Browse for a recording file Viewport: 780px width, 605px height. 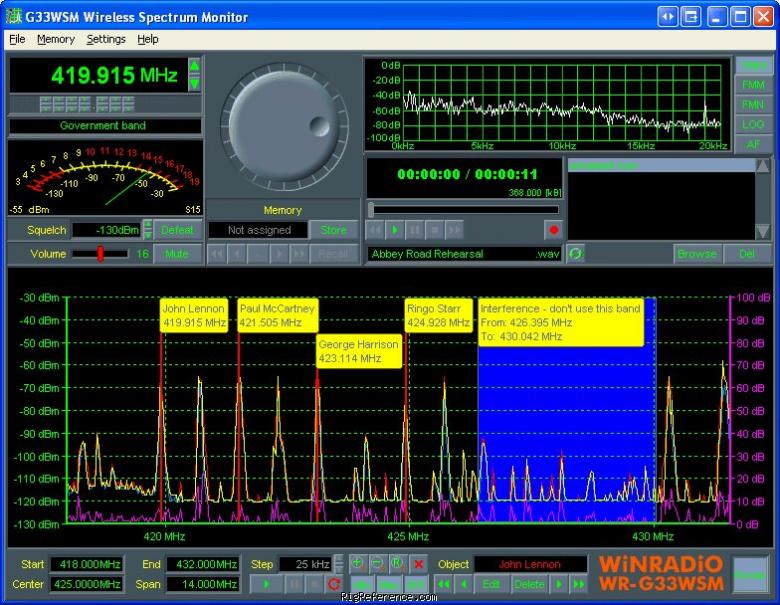[x=697, y=254]
